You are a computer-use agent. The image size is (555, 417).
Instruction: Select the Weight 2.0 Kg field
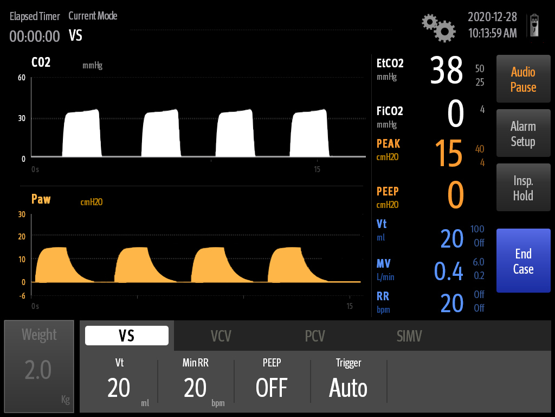click(x=39, y=366)
